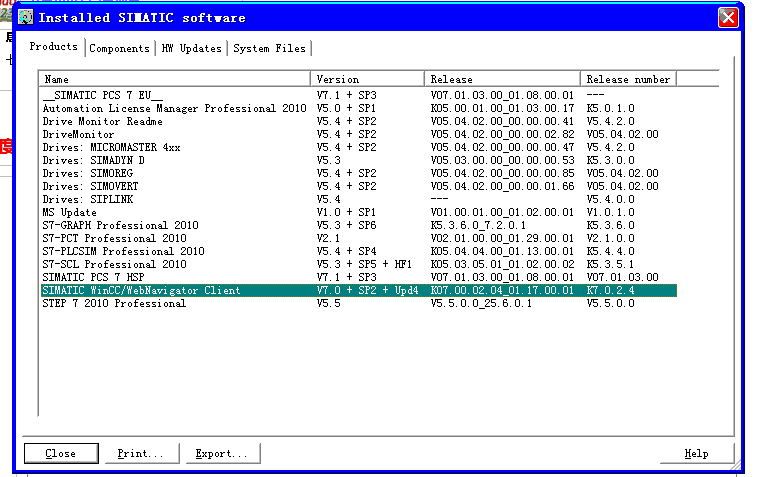Click the Release column header
This screenshot has width=762, height=477.
click(x=502, y=79)
